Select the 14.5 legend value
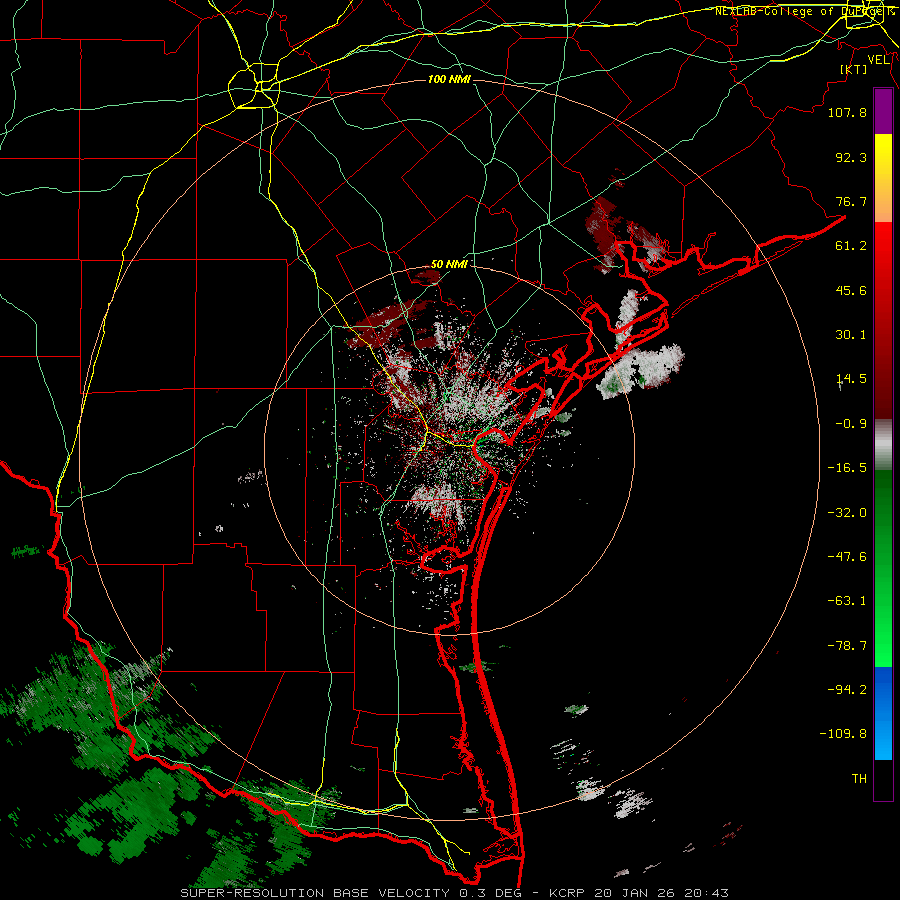The width and height of the screenshot is (900, 900). [x=851, y=379]
